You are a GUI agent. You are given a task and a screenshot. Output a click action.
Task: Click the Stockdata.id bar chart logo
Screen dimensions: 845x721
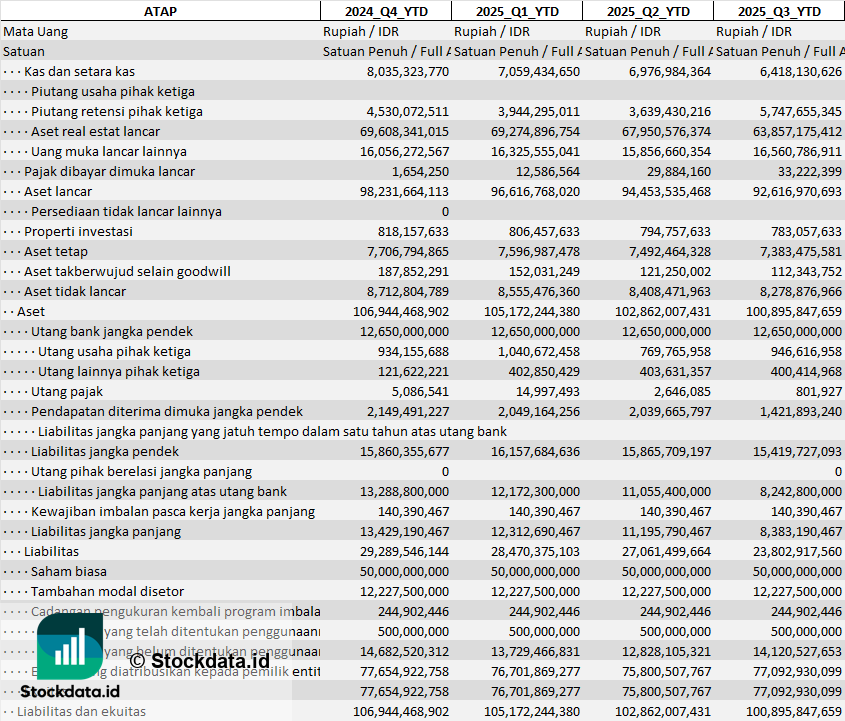pyautogui.click(x=70, y=645)
